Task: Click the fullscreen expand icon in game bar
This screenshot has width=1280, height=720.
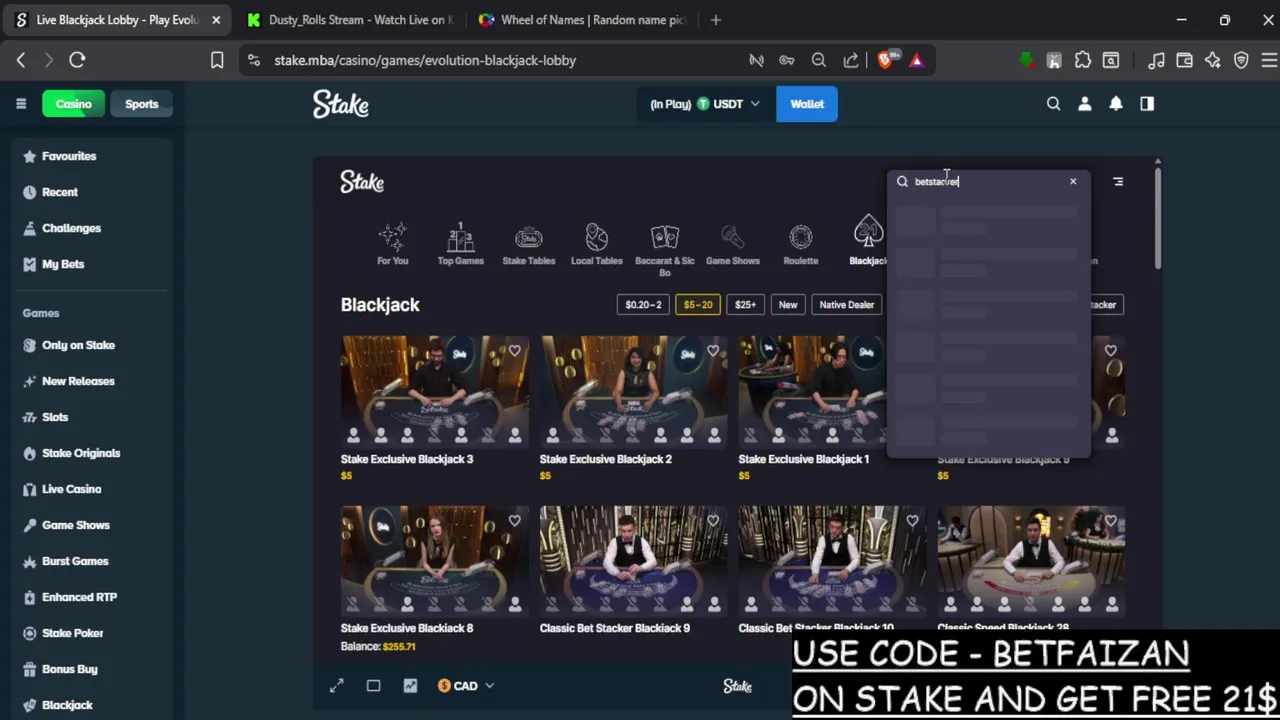Action: click(x=337, y=686)
